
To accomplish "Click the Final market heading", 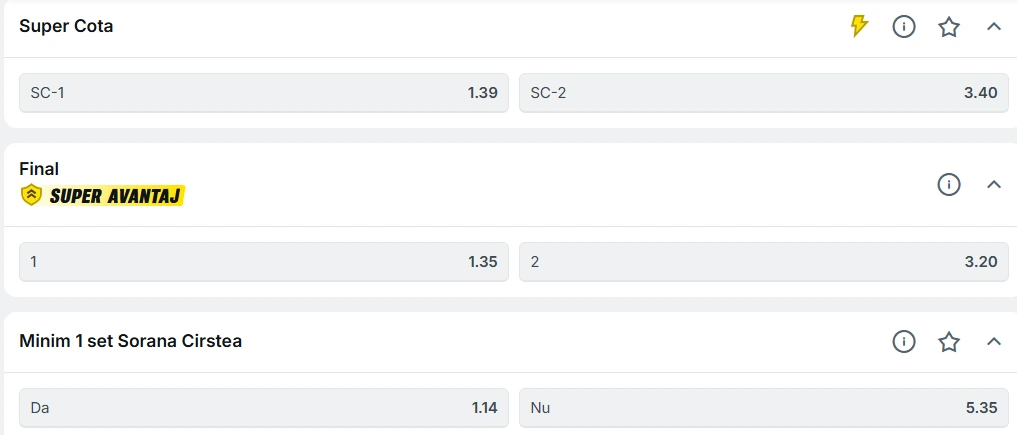I will click(39, 169).
